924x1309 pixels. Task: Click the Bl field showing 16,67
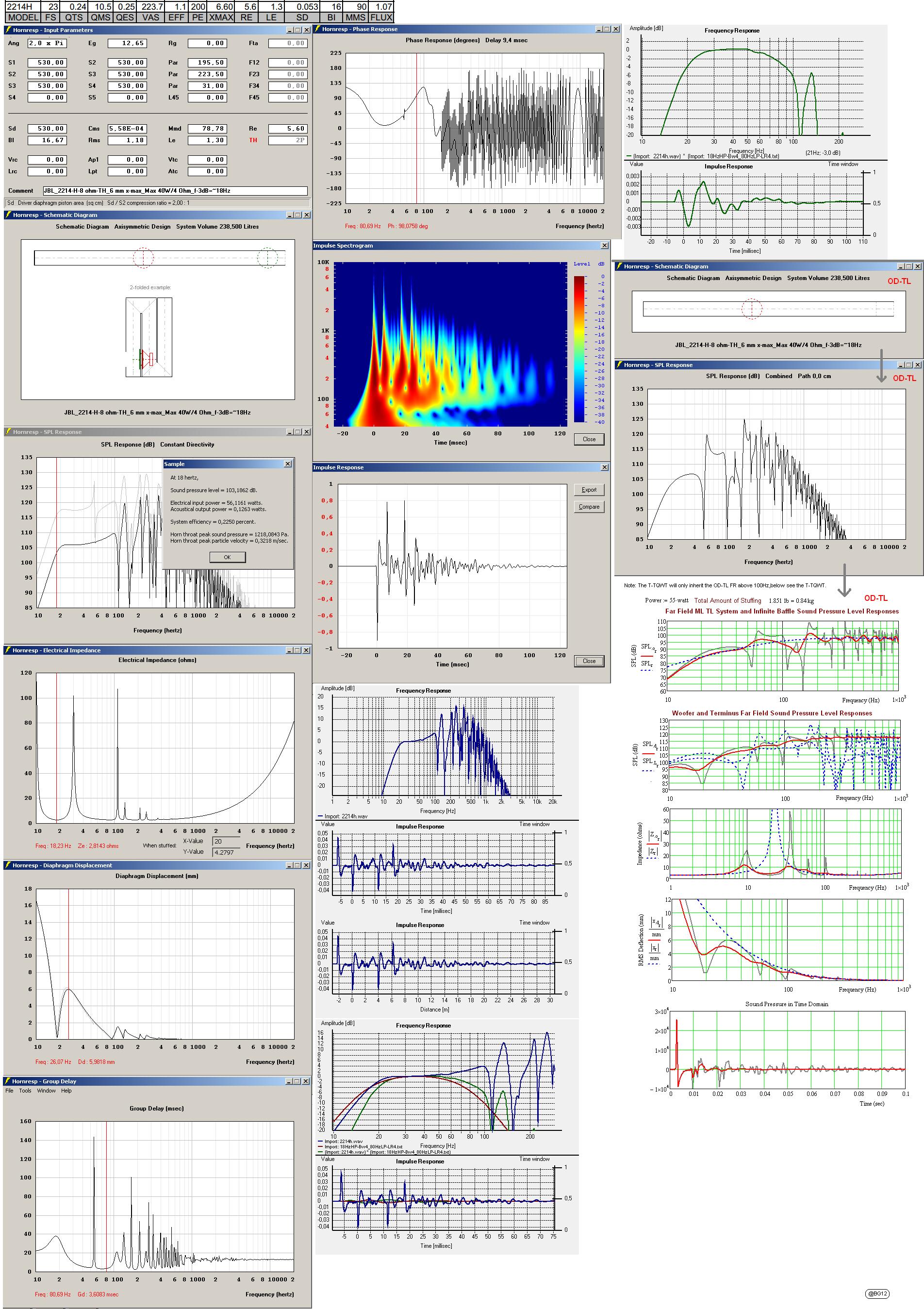[x=47, y=140]
